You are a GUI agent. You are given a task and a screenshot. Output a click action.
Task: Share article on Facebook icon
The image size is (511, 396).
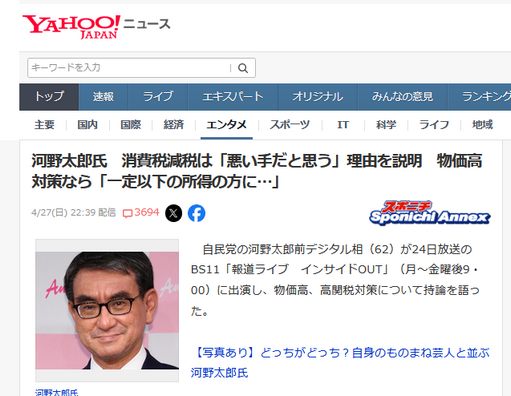197,213
